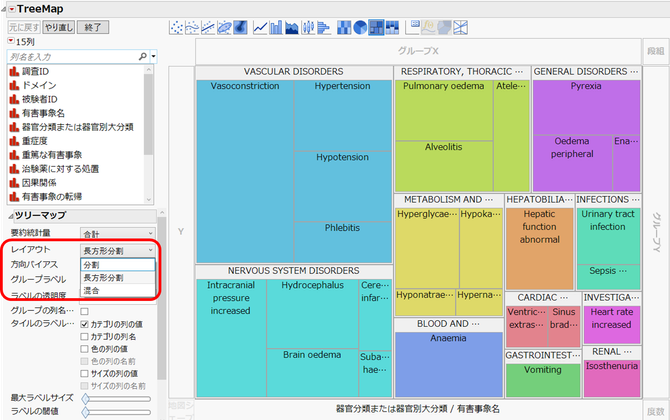Select the 有害事象名 column row
This screenshot has height=420, width=670.
click(x=76, y=113)
